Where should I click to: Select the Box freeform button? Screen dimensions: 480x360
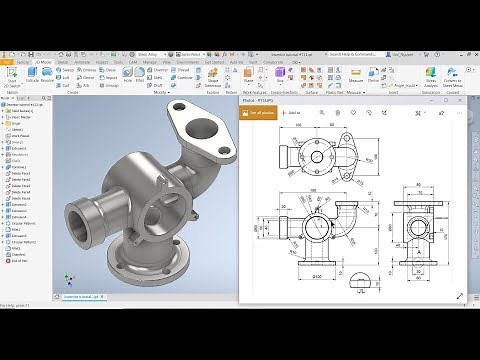coord(280,74)
